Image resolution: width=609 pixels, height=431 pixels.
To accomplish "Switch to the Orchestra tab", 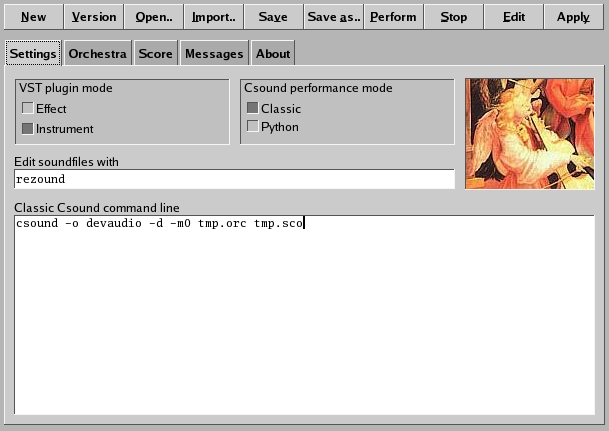I will [97, 54].
